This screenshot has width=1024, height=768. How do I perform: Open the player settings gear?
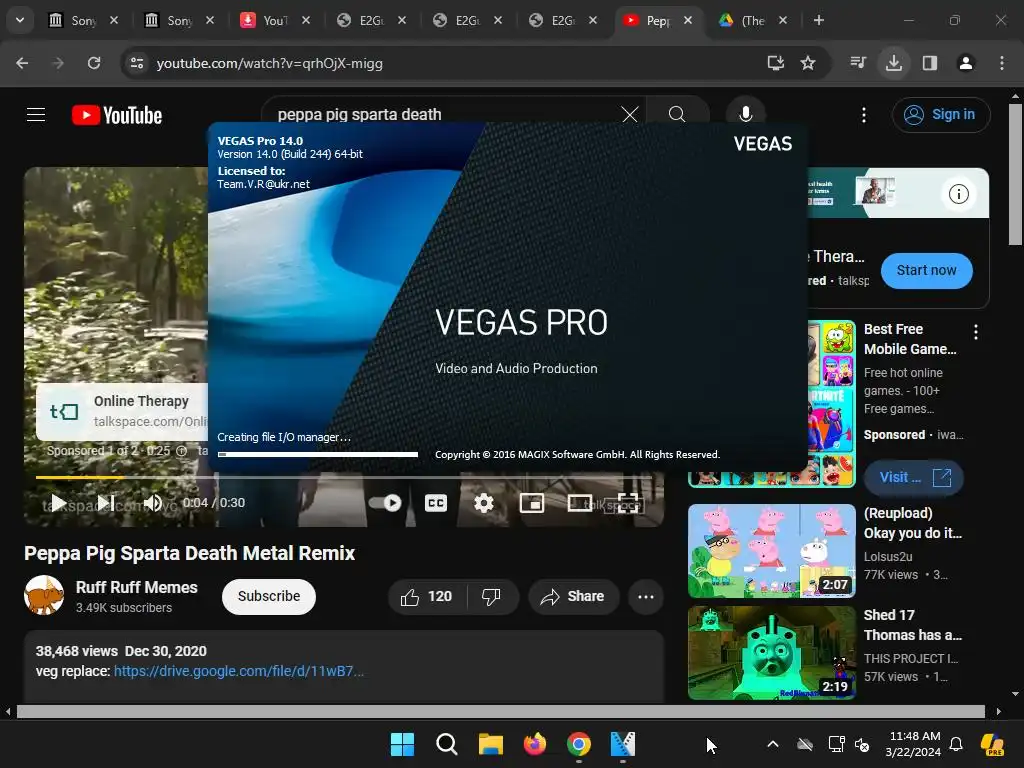[x=483, y=503]
